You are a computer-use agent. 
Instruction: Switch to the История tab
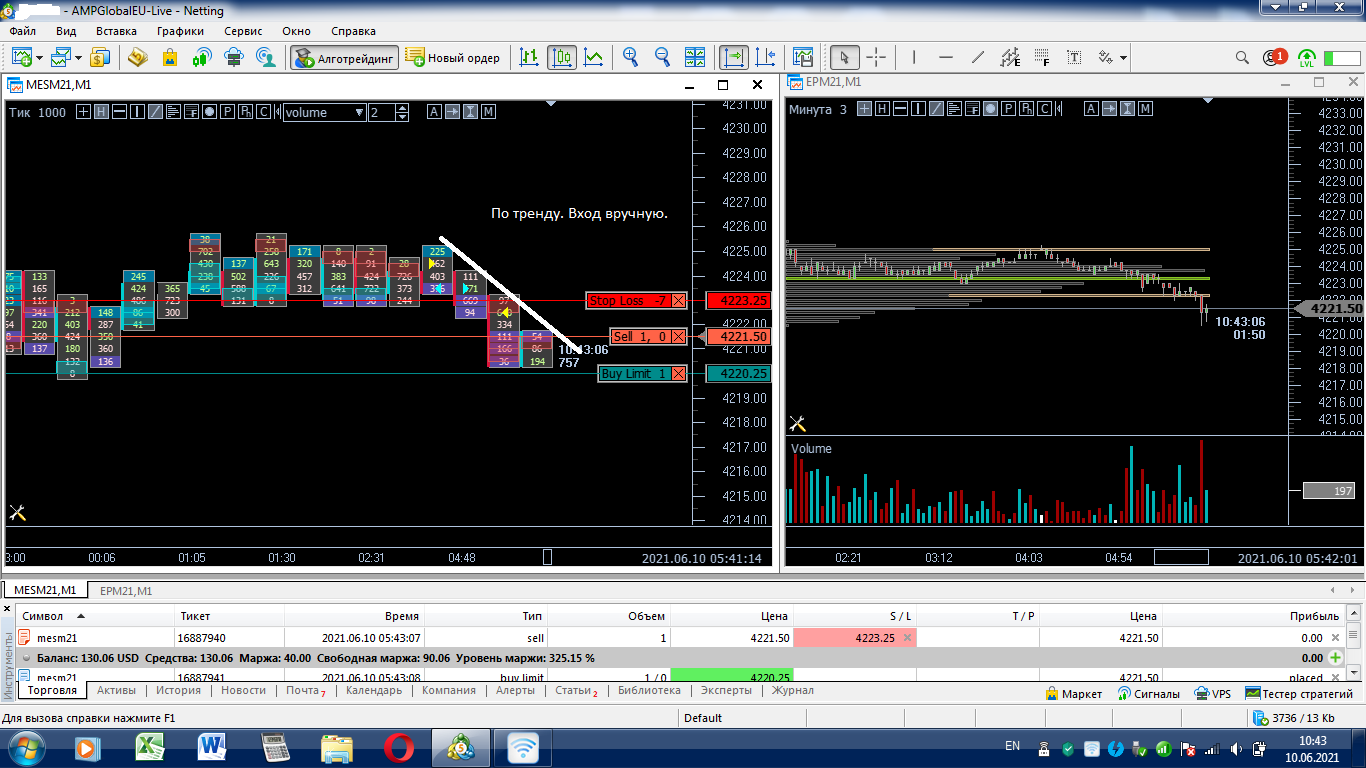(x=178, y=690)
